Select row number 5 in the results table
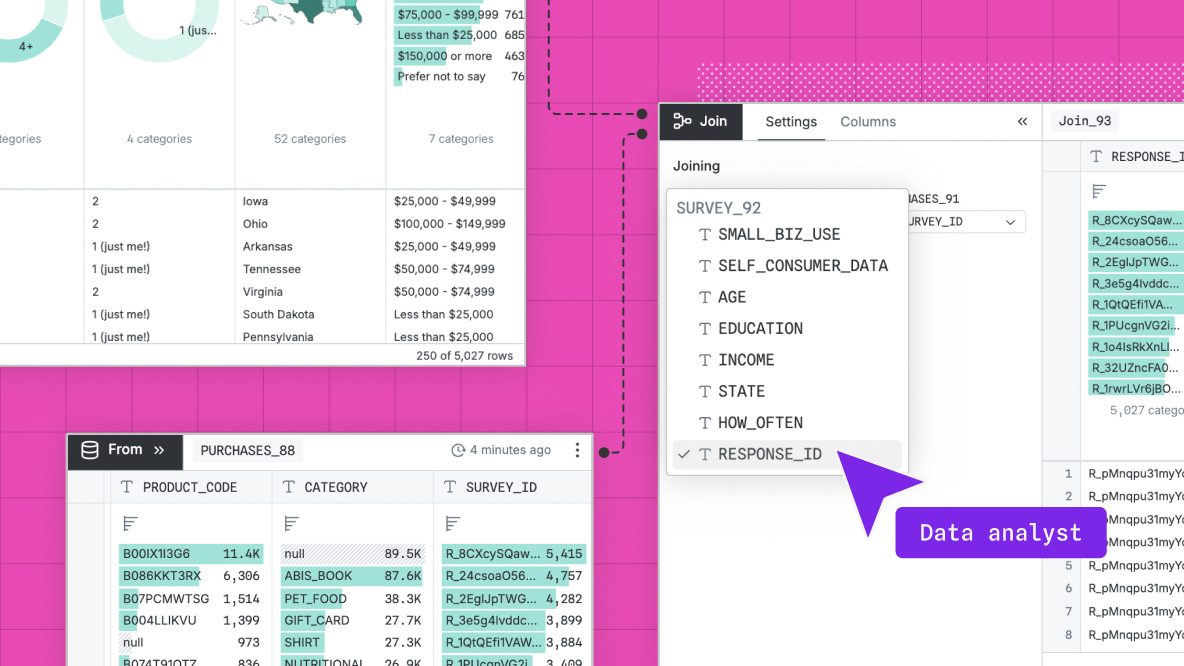Screen dimensions: 1184x666 (1066, 565)
